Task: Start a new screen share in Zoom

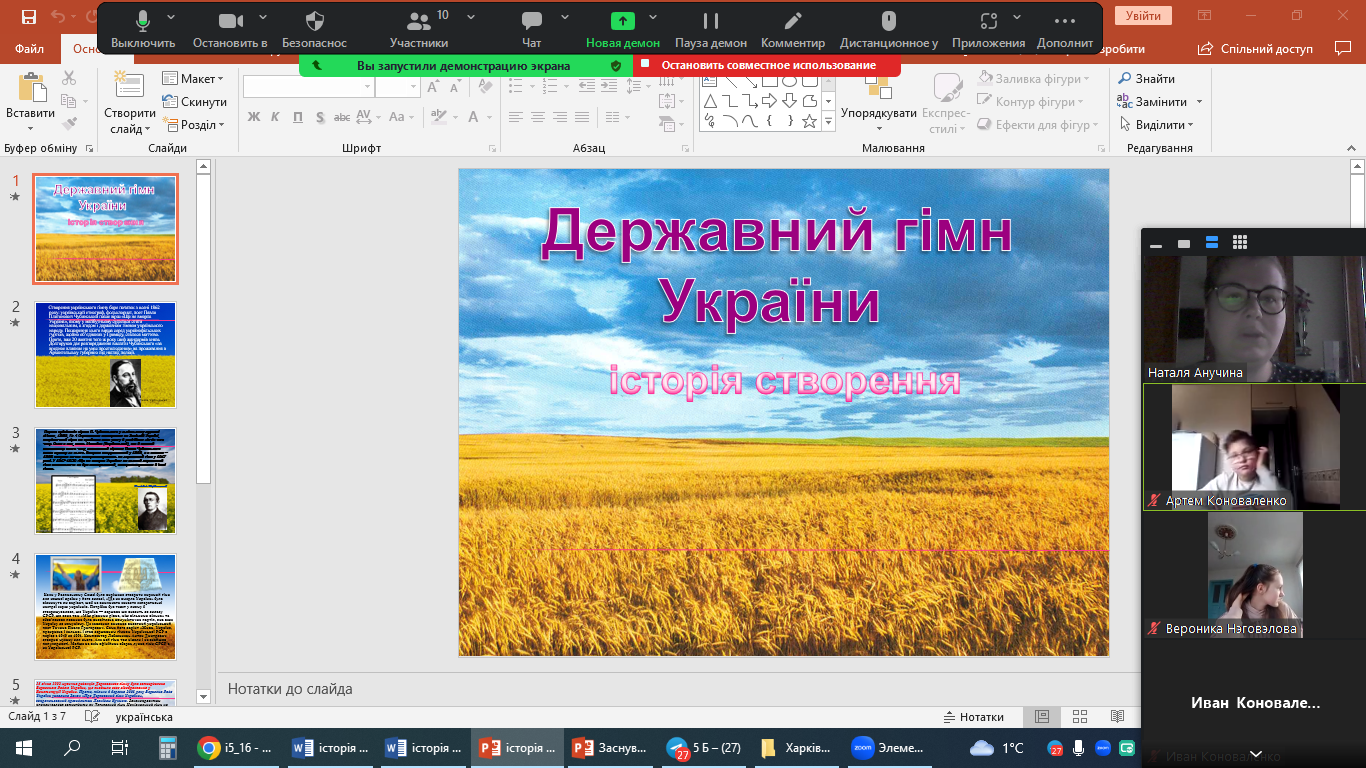Action: (x=623, y=29)
